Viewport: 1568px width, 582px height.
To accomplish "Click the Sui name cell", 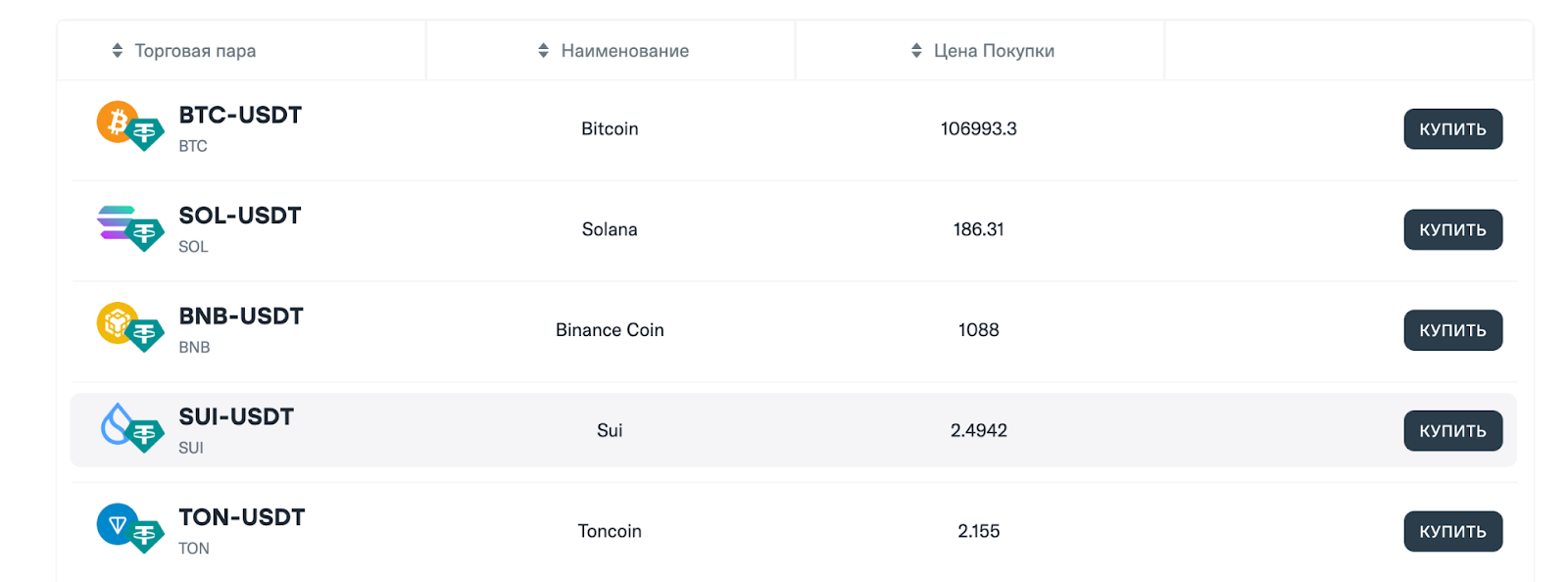I will click(610, 431).
